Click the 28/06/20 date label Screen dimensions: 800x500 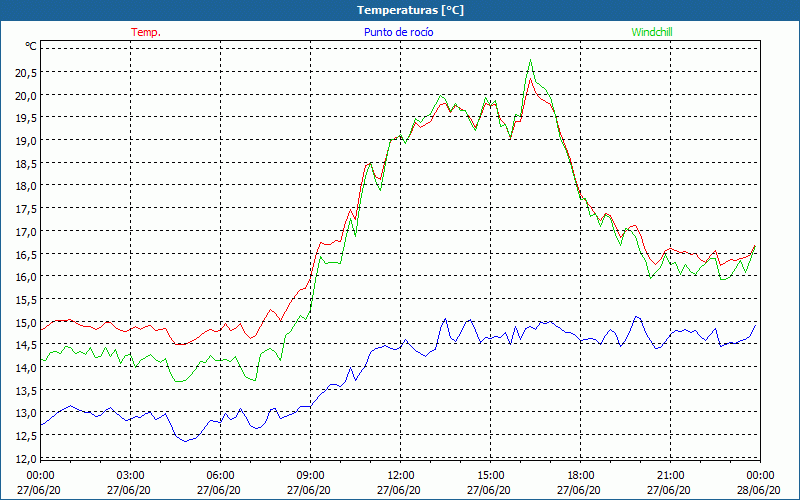point(759,490)
